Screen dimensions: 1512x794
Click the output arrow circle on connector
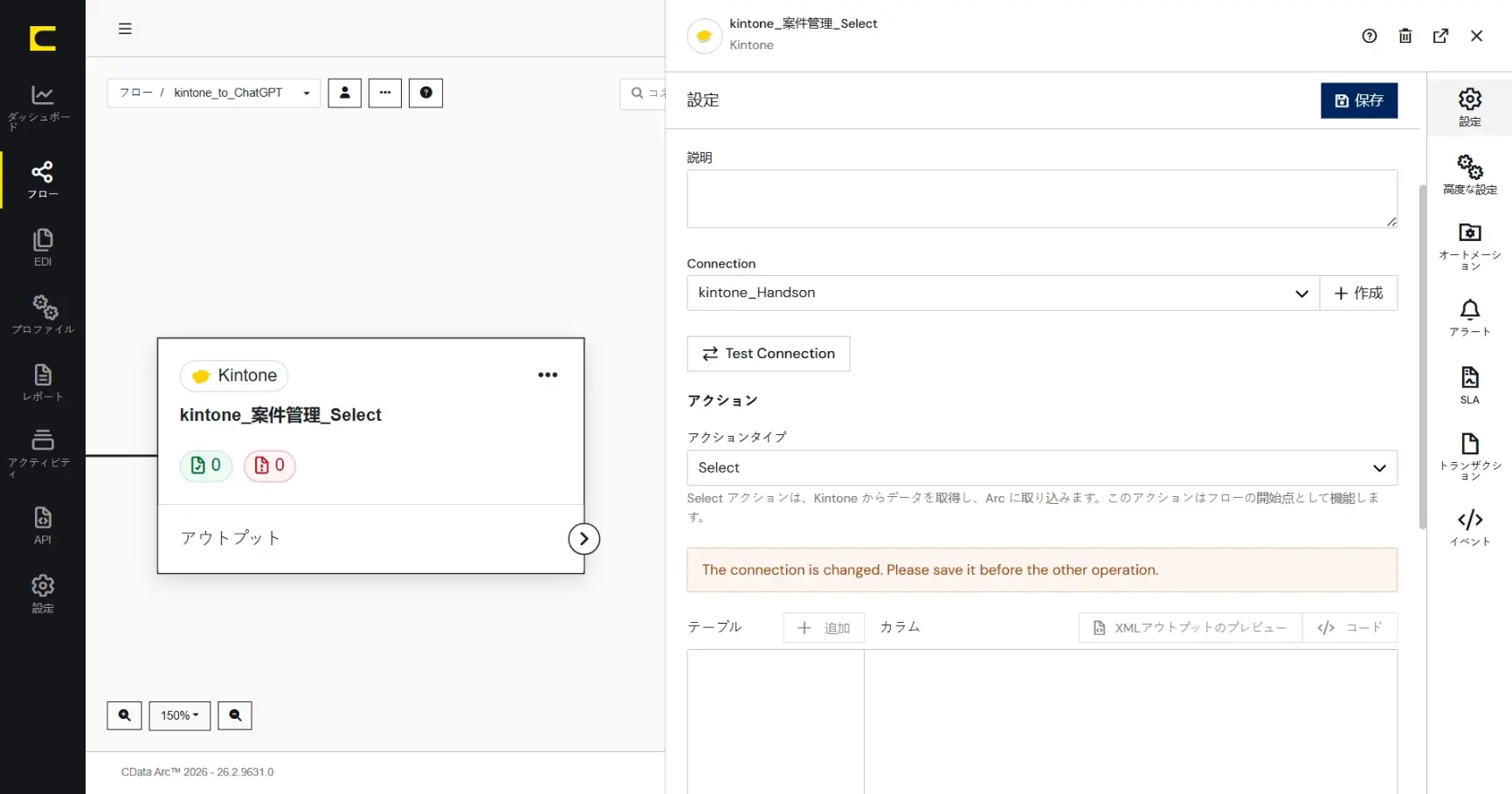pos(583,539)
